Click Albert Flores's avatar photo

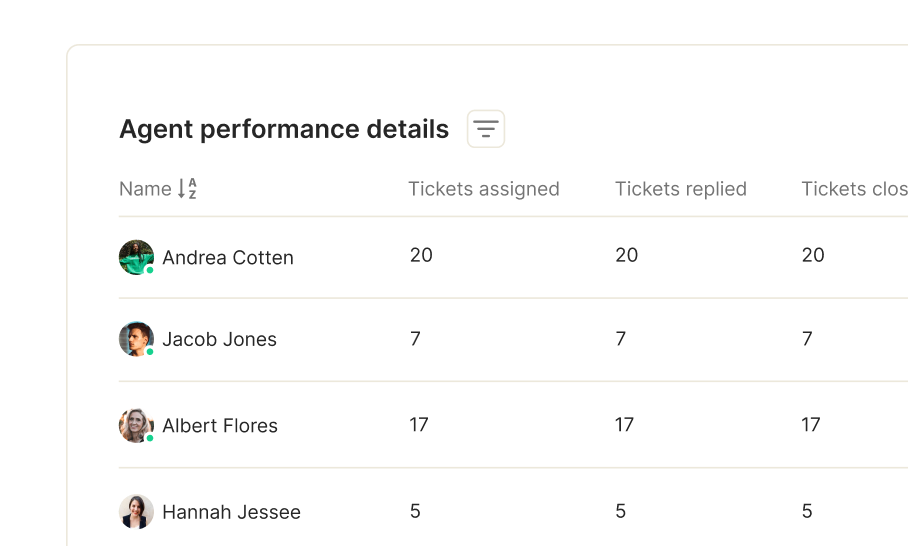pyautogui.click(x=136, y=426)
